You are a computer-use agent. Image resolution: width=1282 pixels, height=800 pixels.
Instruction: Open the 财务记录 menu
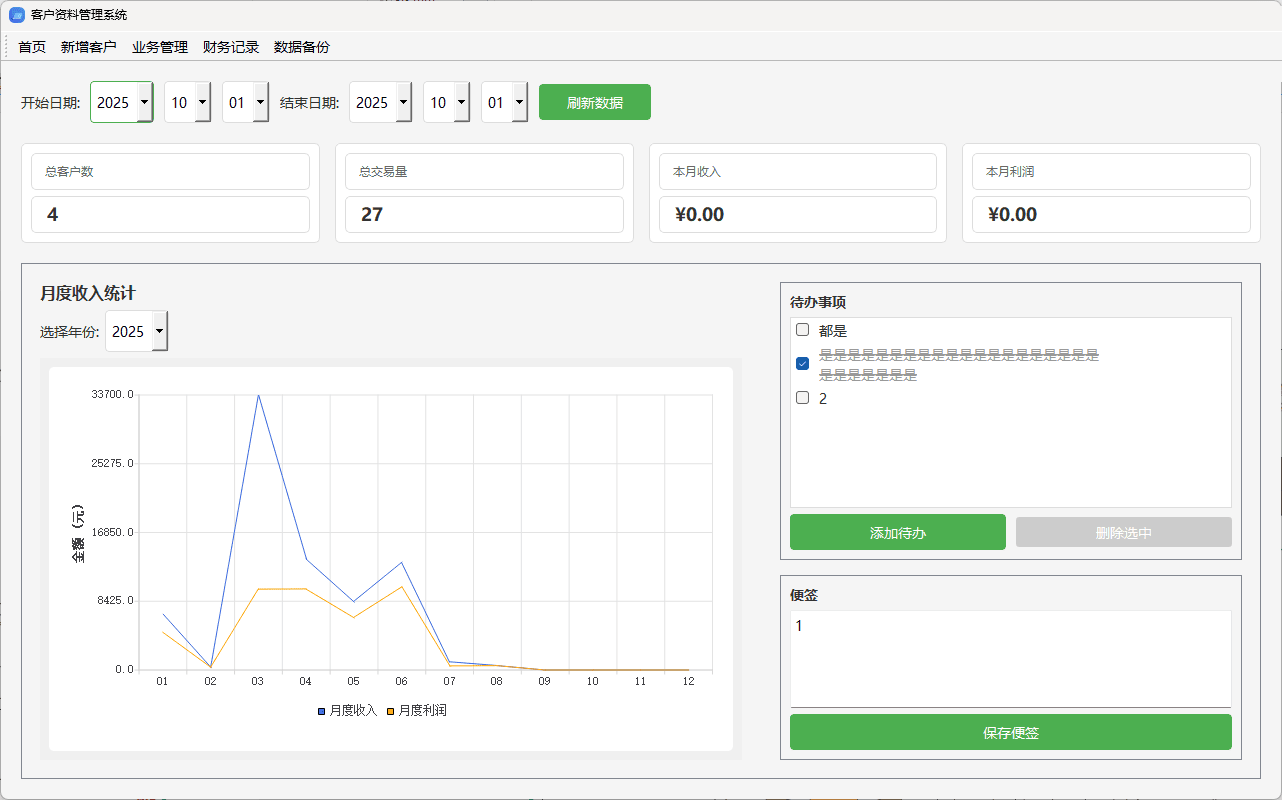229,46
